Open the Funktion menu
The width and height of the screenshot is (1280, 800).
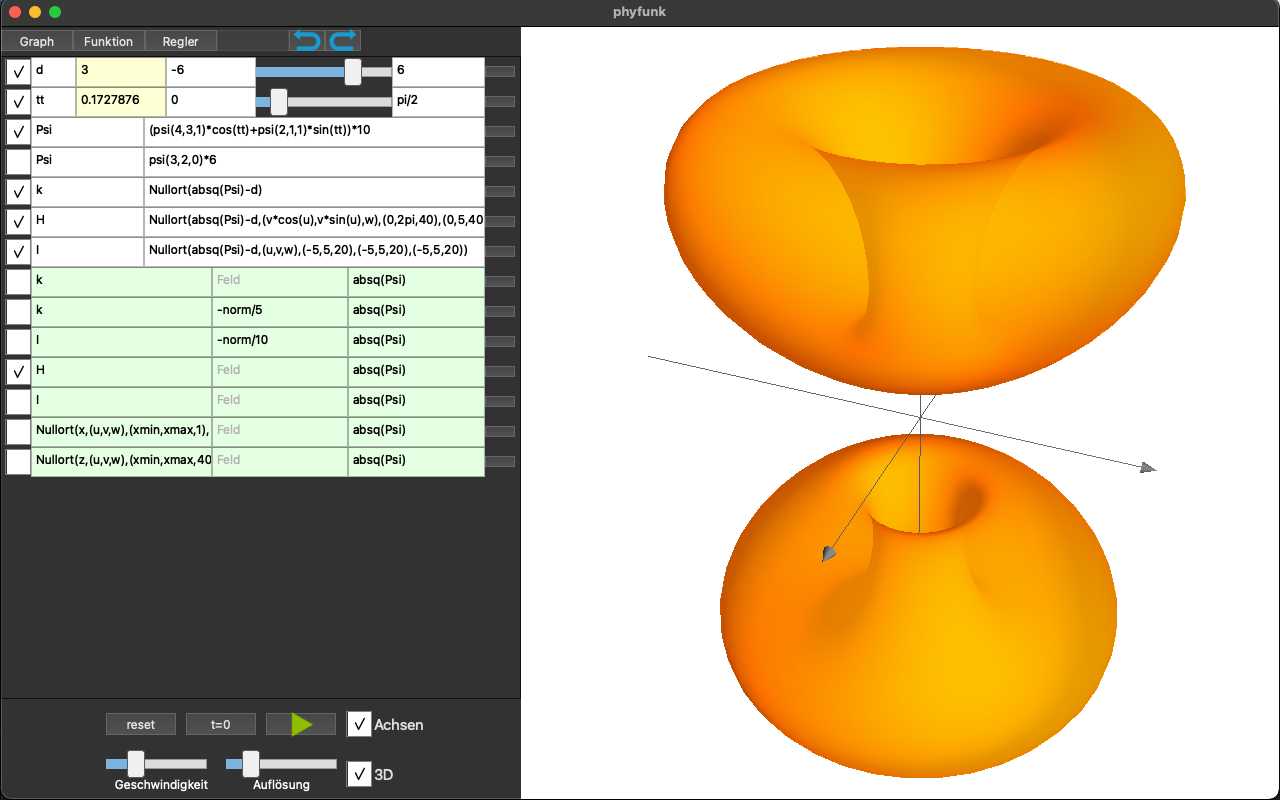point(109,41)
